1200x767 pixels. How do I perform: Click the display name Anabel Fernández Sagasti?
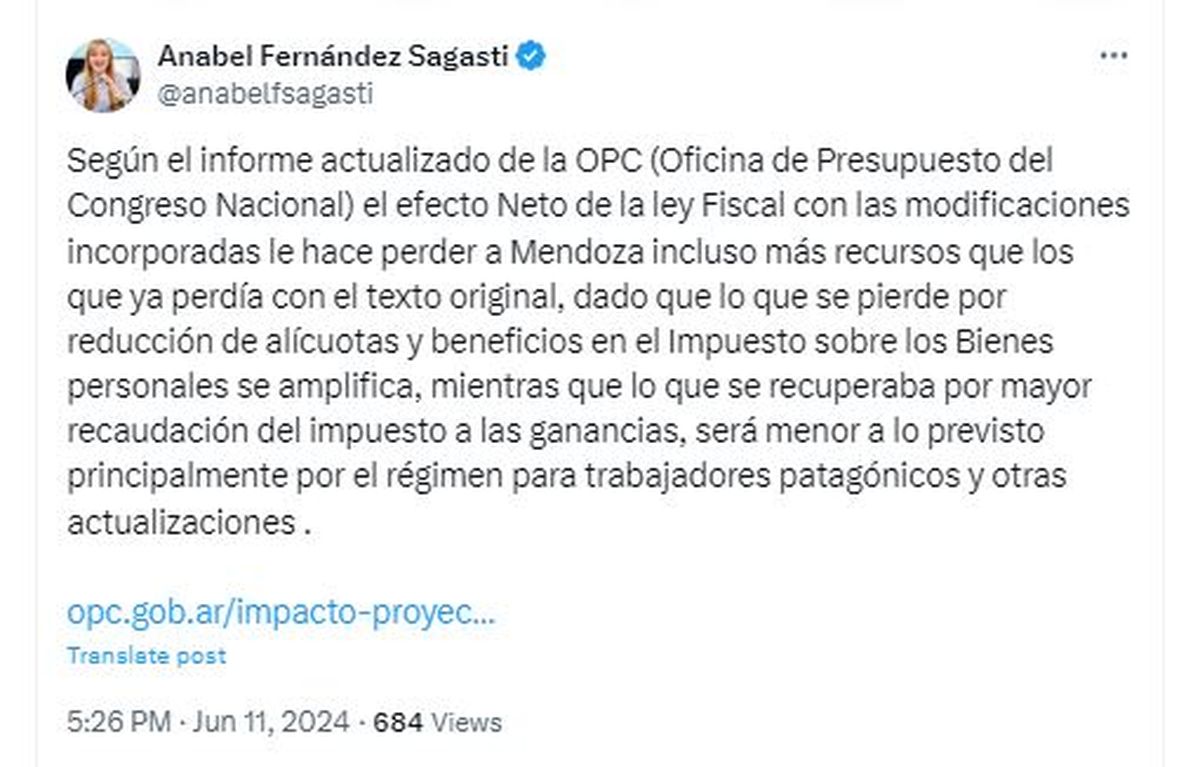[x=334, y=57]
